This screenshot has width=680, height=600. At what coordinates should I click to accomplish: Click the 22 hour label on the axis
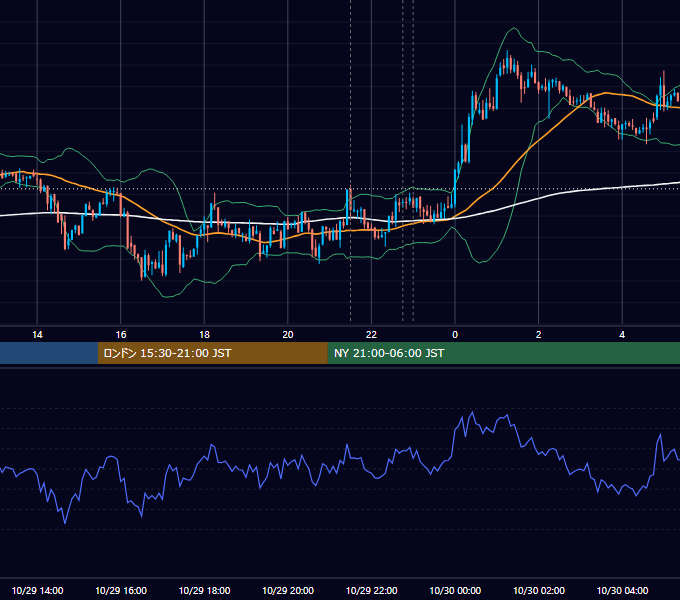[x=371, y=335]
